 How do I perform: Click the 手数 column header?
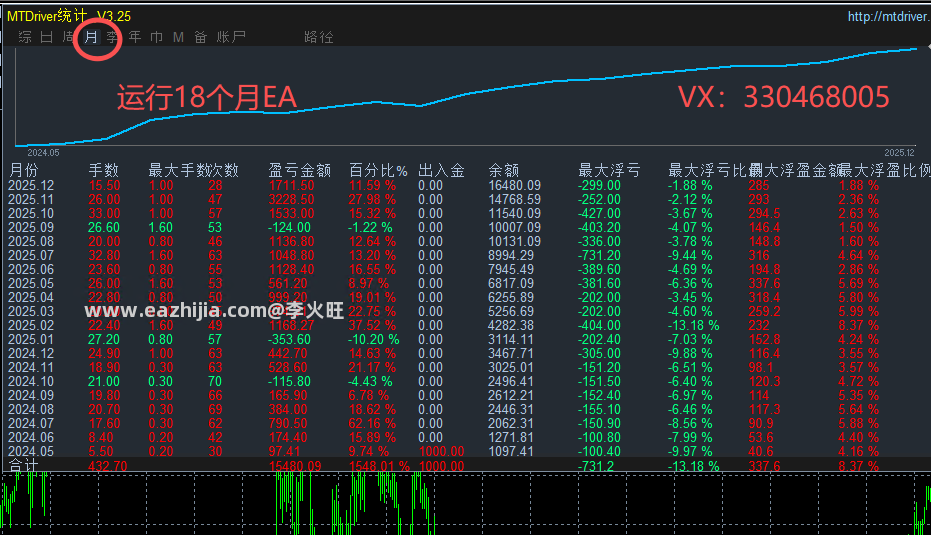[103, 171]
